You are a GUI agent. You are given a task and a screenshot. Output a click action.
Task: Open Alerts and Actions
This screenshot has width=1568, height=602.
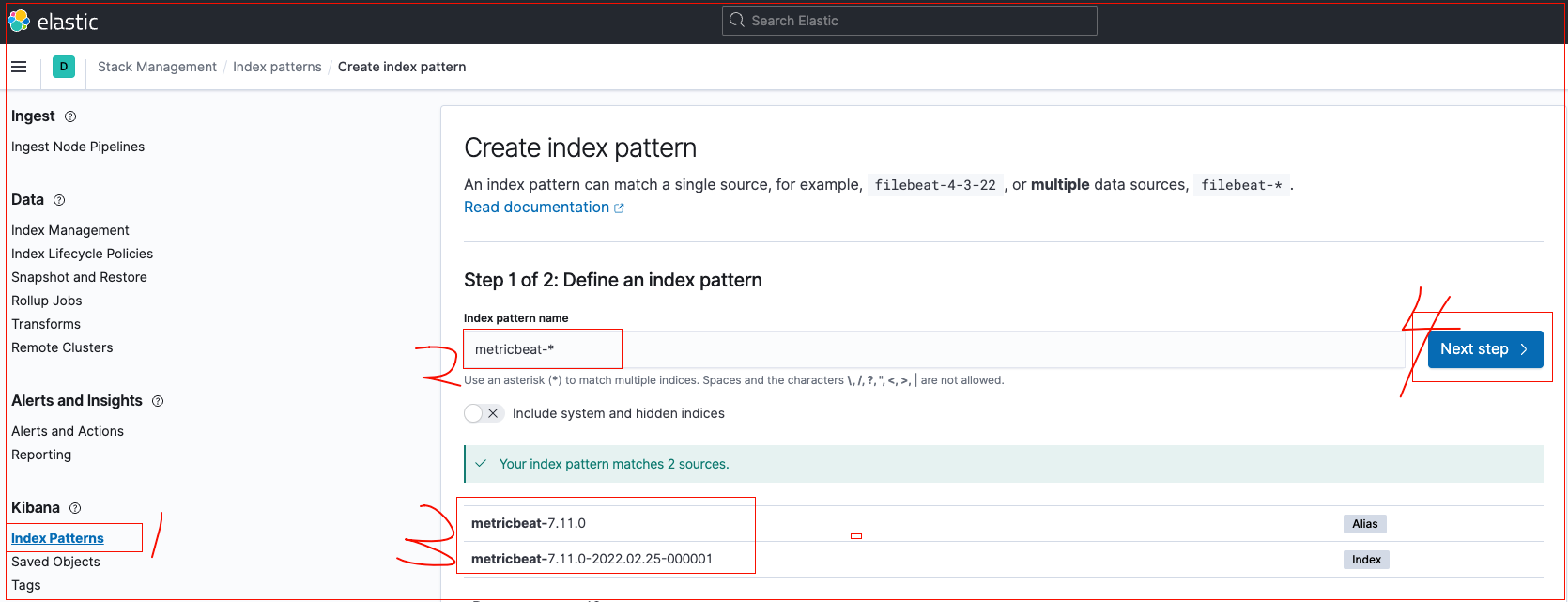68,431
